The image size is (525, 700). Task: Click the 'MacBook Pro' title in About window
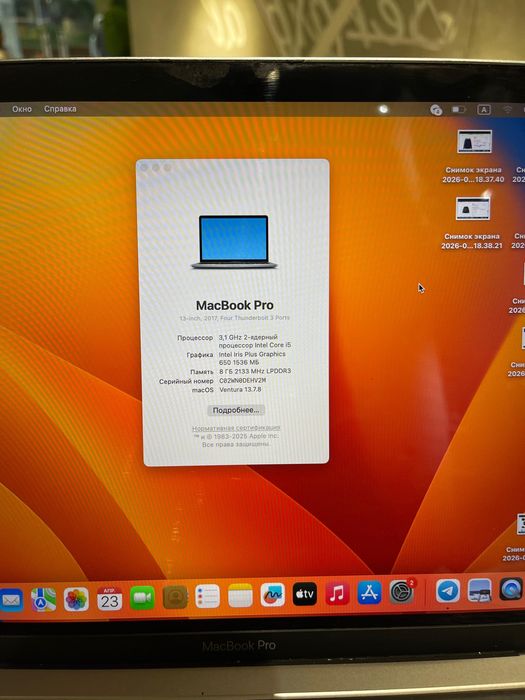tap(235, 305)
